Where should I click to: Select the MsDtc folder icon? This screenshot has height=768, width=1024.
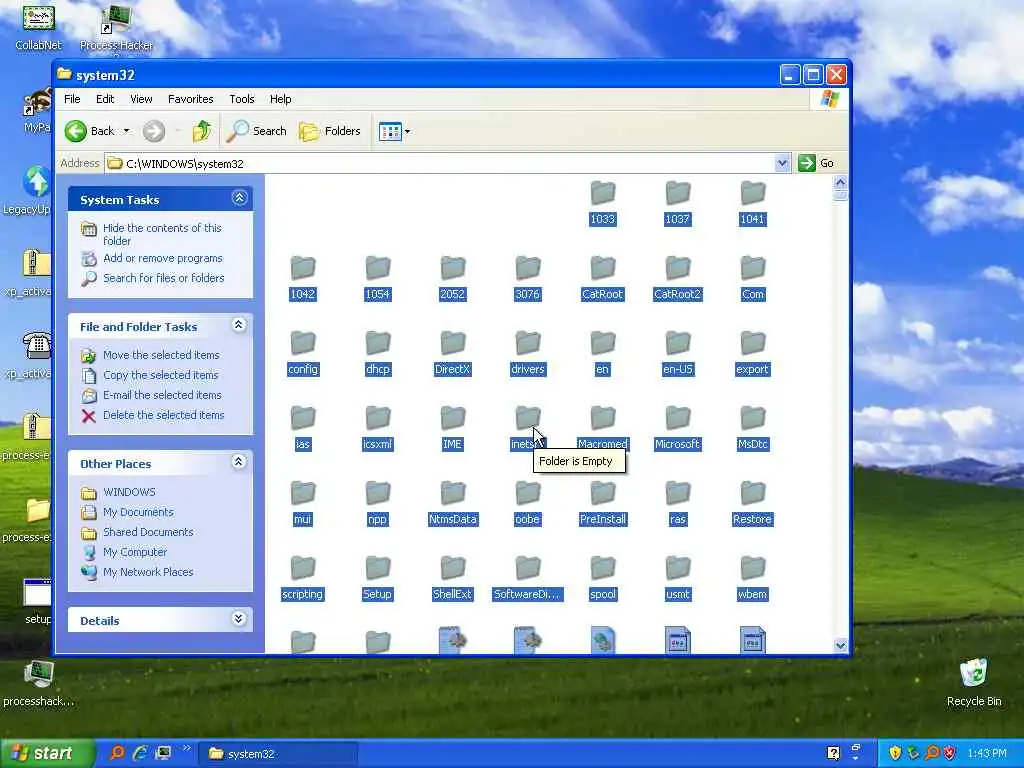[x=752, y=419]
